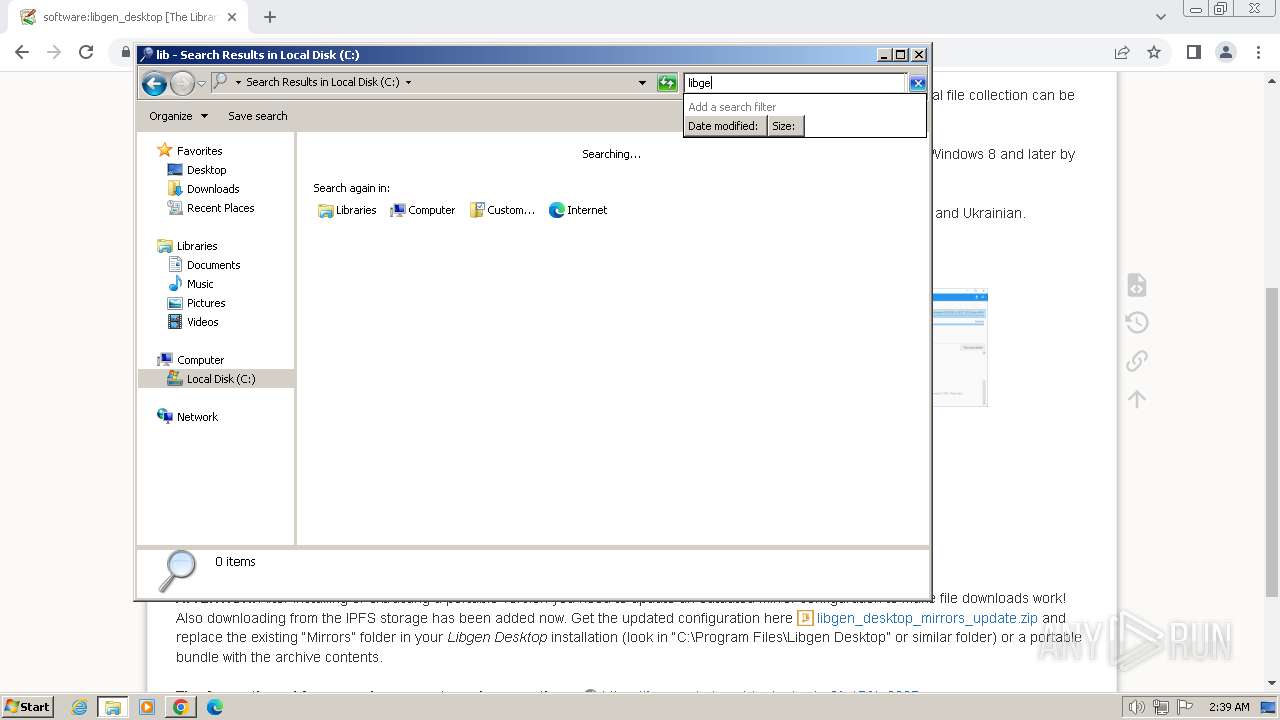Bookmark this page with star icon

(1154, 52)
